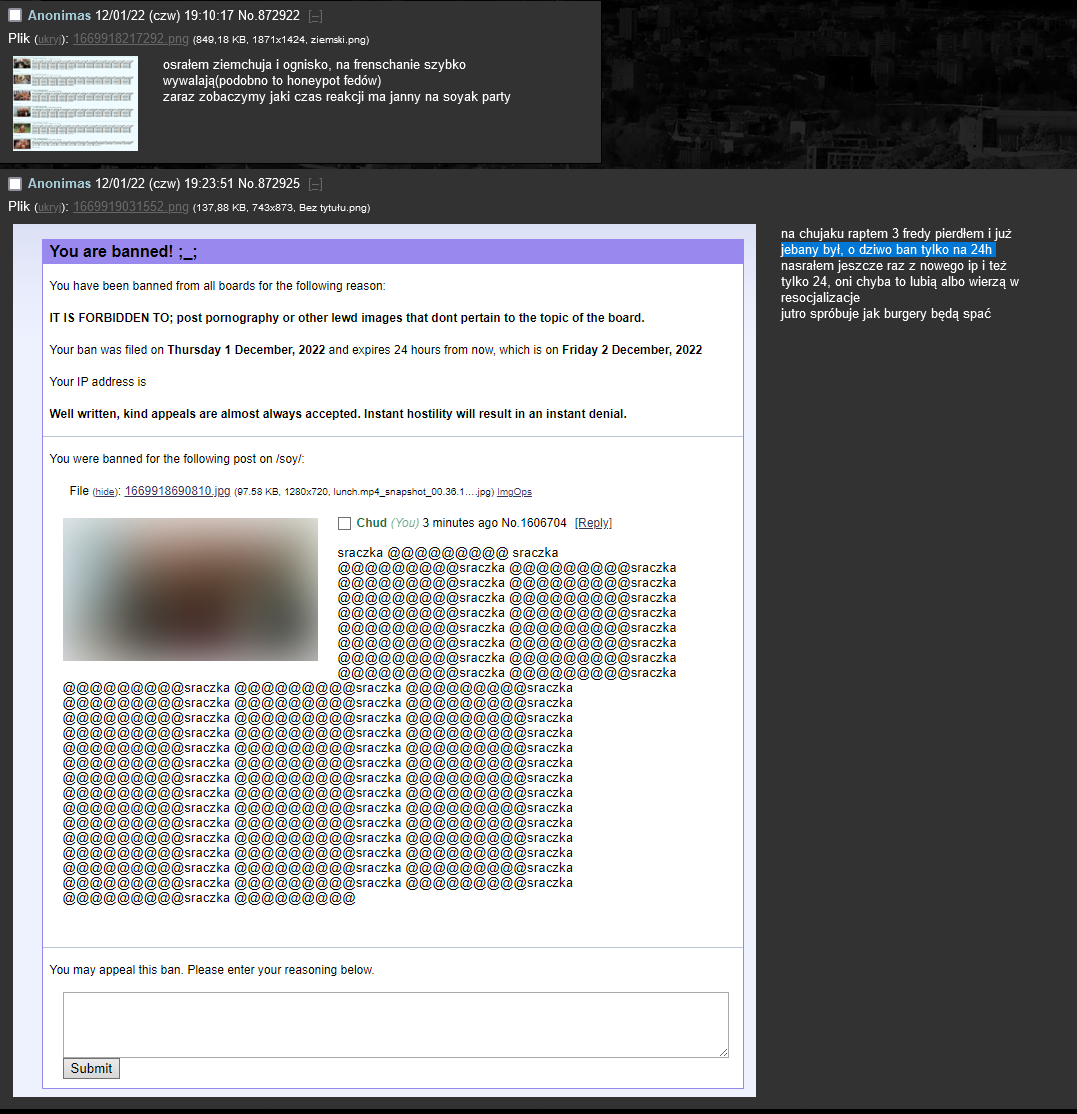This screenshot has height=1114, width=1077.
Task: Open file link 1669919031552.png
Action: click(130, 207)
